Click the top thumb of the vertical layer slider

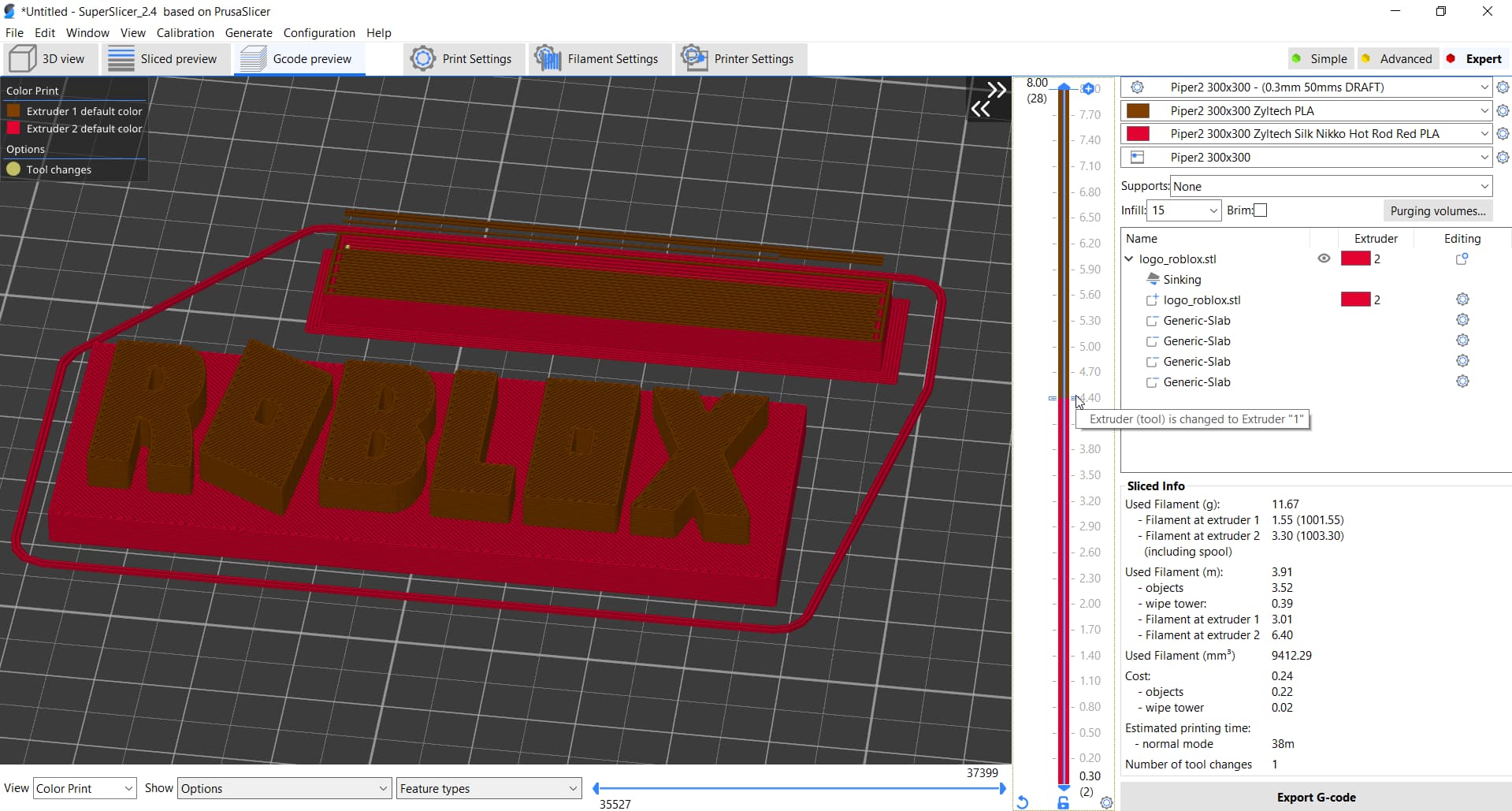click(1064, 87)
